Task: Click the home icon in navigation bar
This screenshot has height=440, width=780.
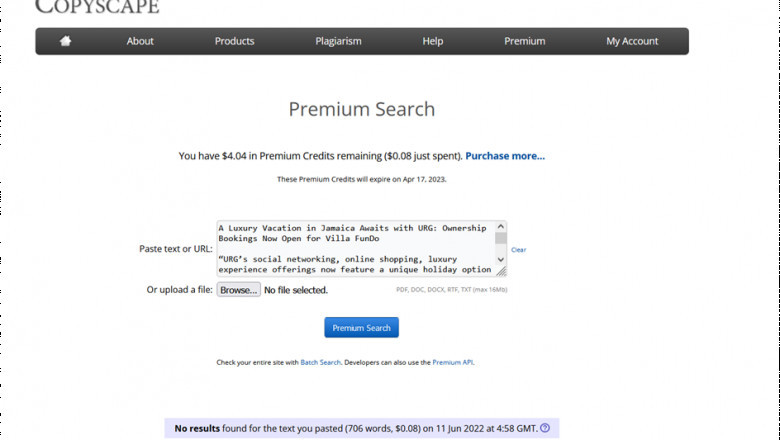Action: coord(66,41)
